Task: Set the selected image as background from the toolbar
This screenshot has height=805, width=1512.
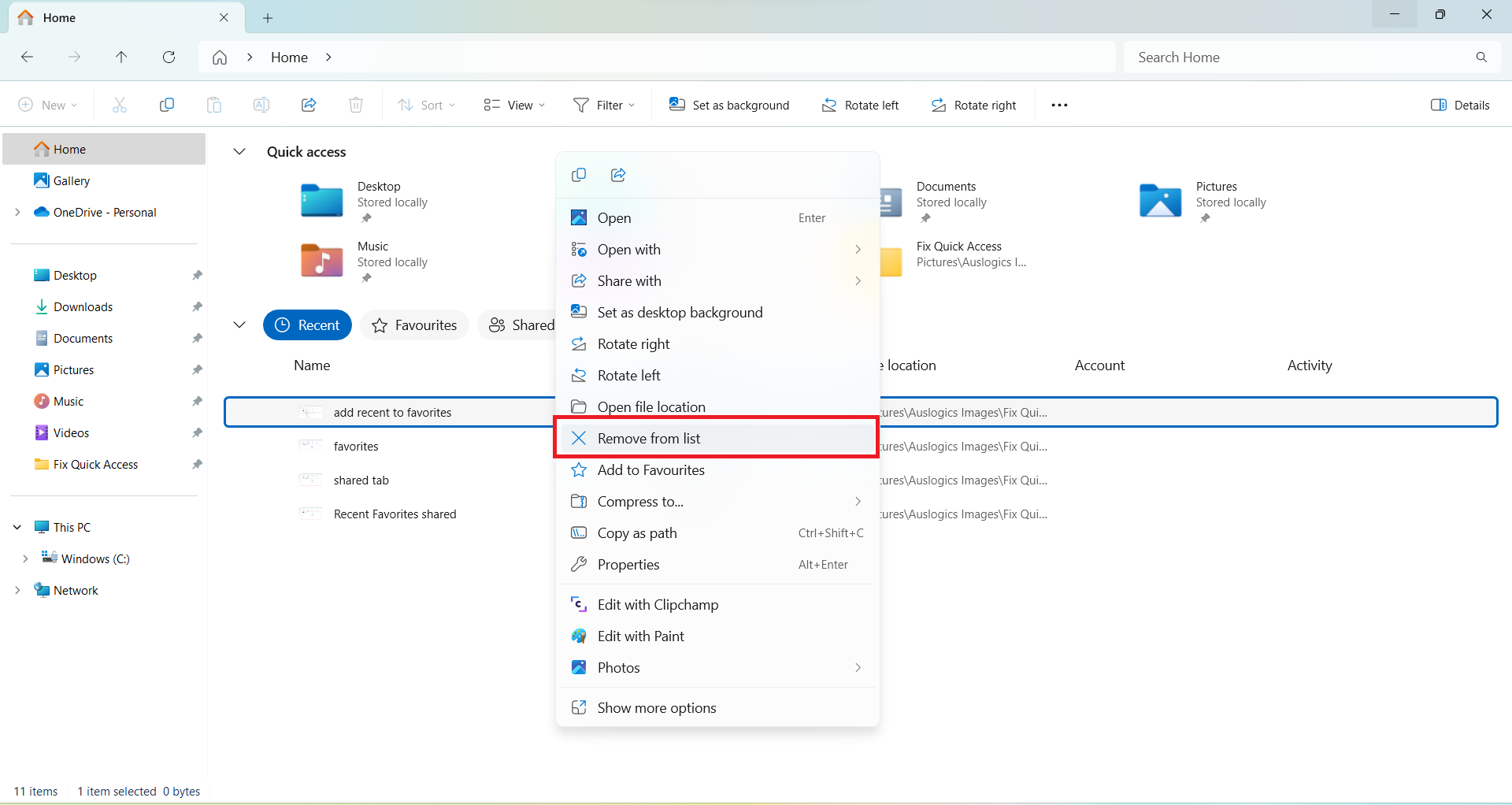Action: coord(728,104)
